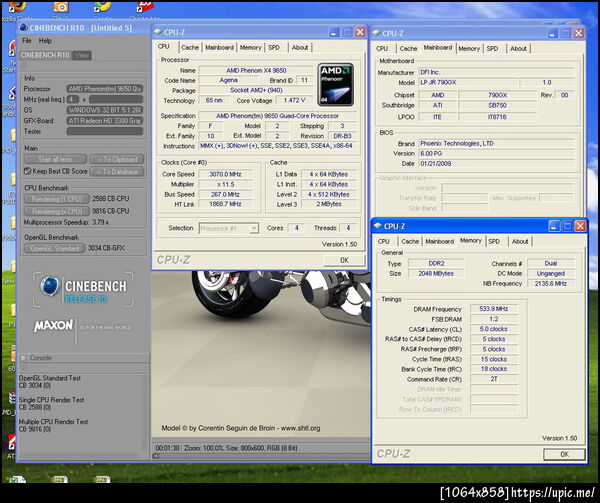Click the OpenGL Standard benchmark button
Image resolution: width=600 pixels, height=503 pixels.
coord(56,248)
